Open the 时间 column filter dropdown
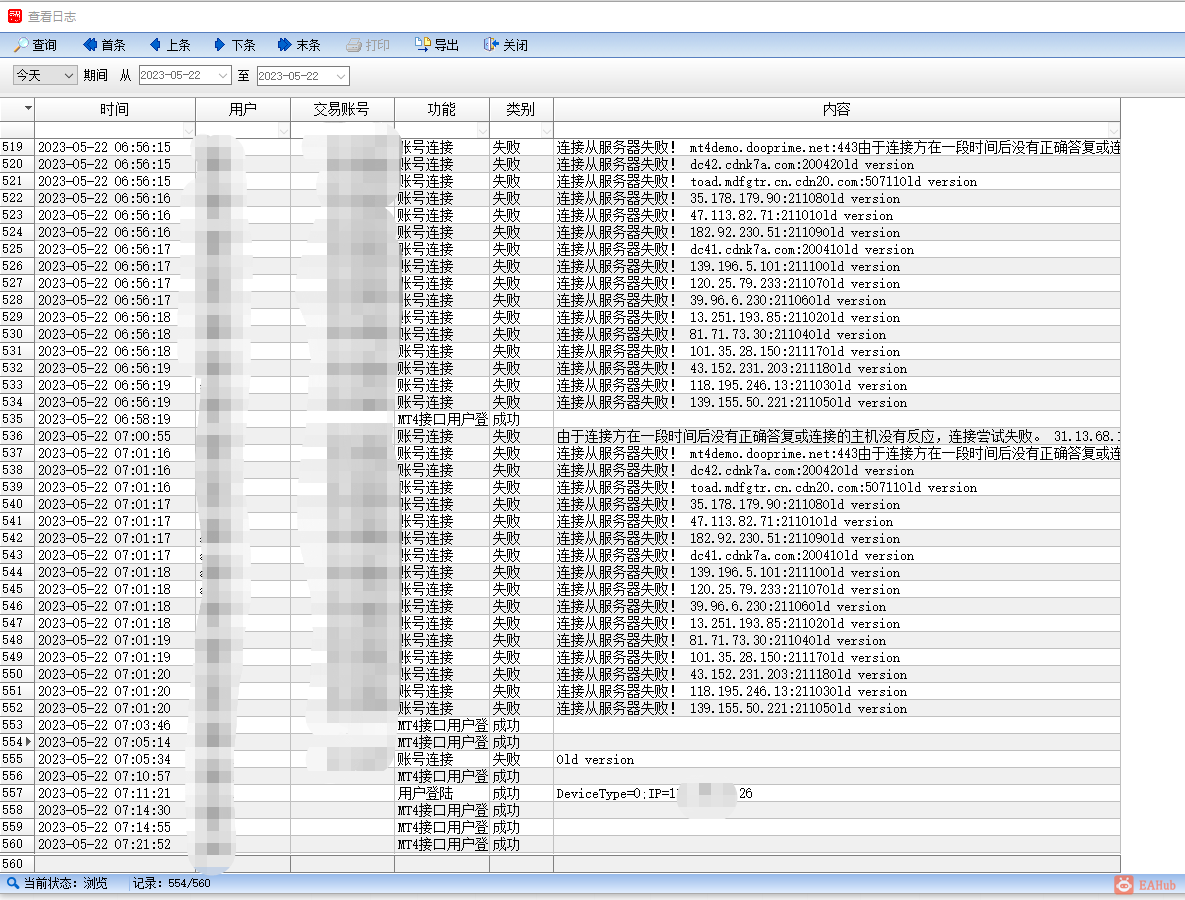 [x=188, y=130]
